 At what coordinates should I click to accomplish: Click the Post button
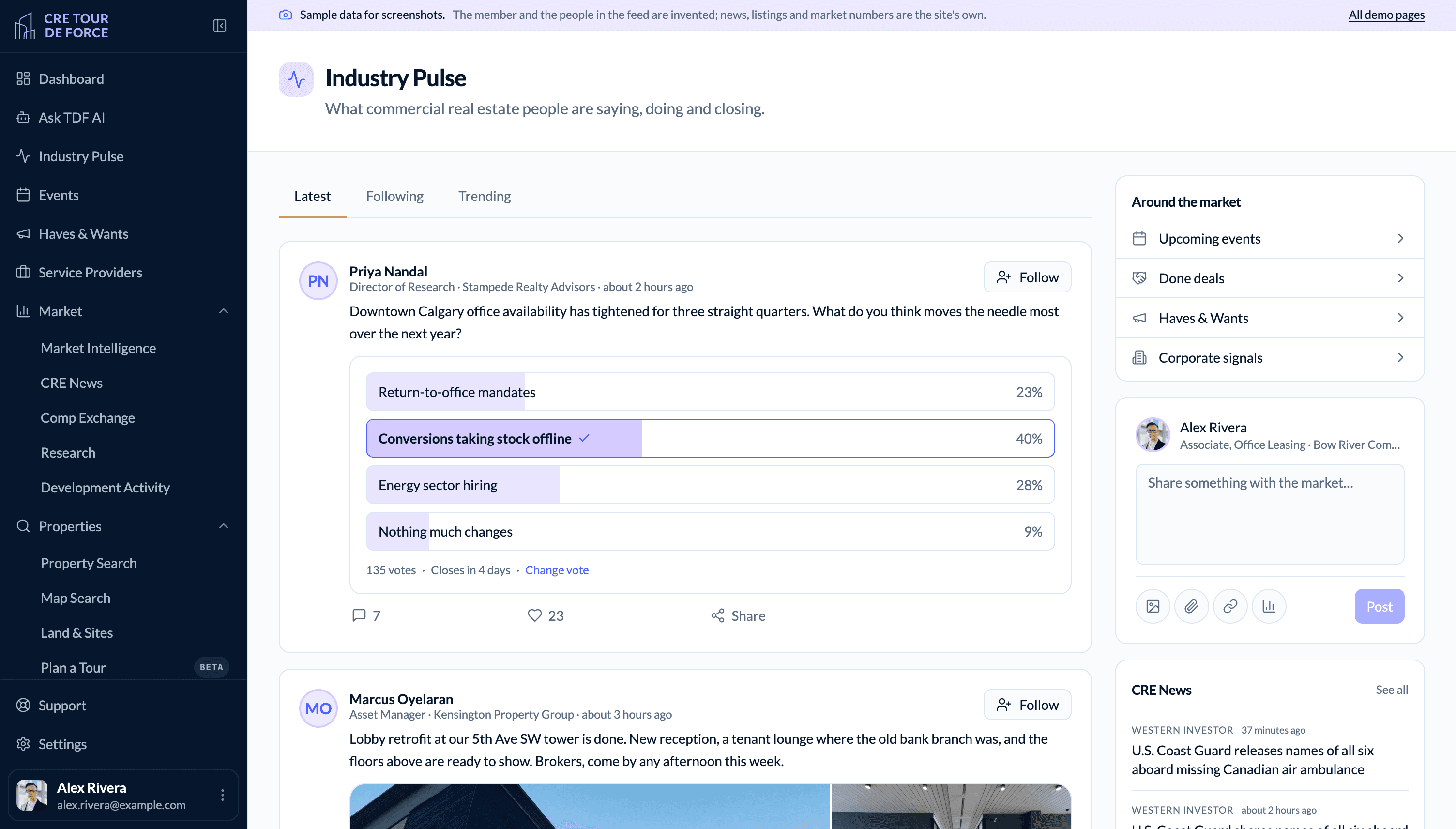point(1379,606)
